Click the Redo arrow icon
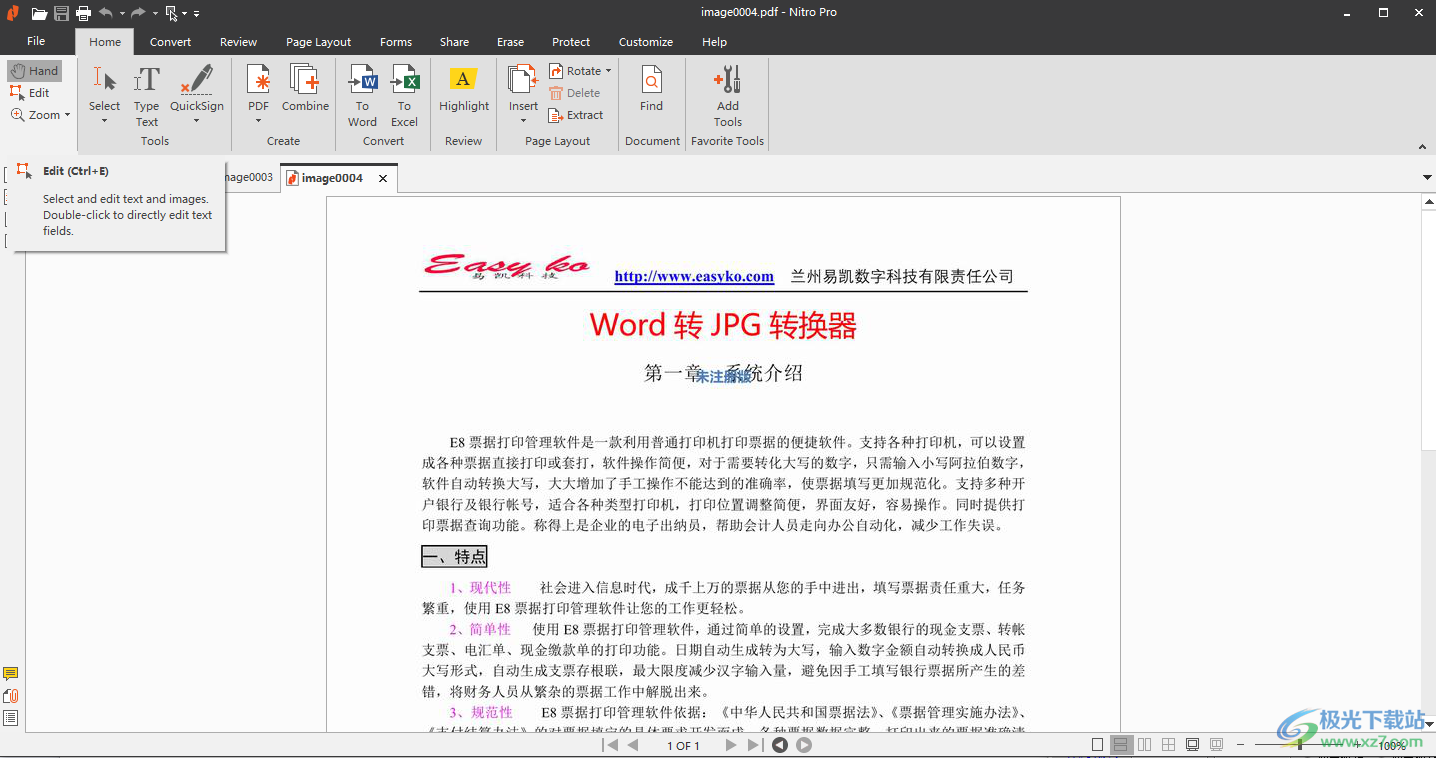 point(138,13)
